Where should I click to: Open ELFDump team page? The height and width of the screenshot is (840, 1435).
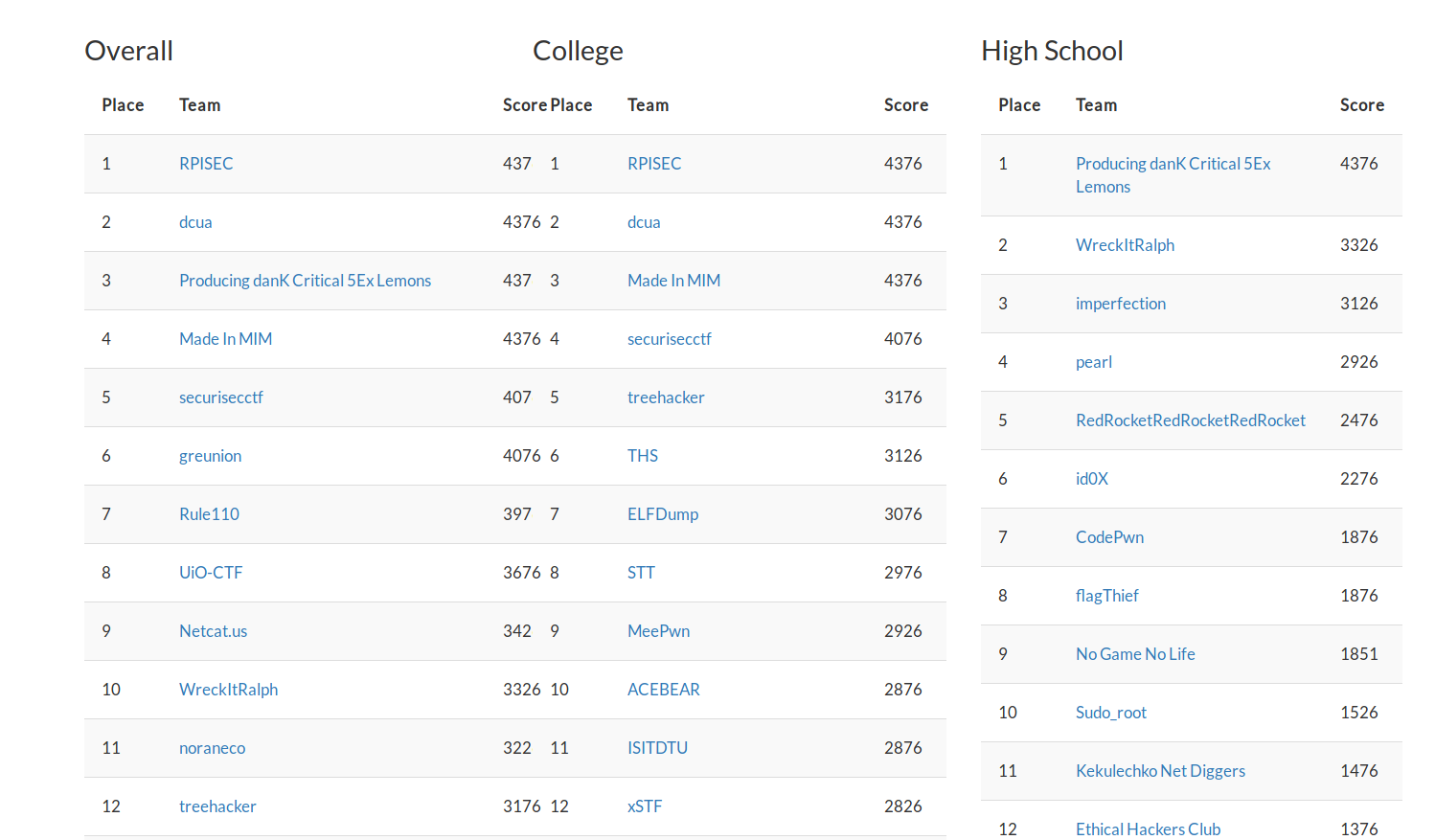pos(663,514)
